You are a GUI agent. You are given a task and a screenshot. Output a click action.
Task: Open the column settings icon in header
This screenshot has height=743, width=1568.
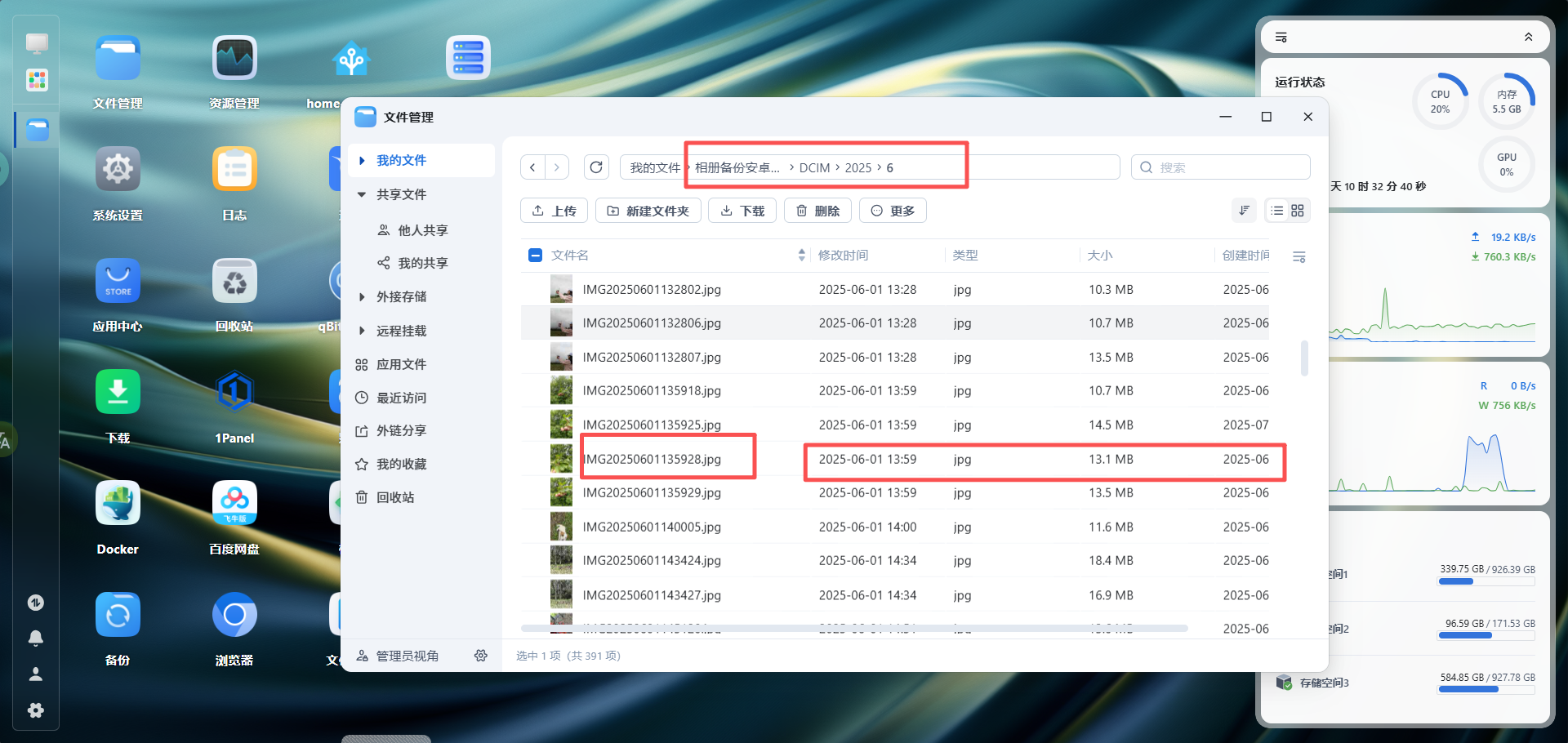(x=1298, y=256)
